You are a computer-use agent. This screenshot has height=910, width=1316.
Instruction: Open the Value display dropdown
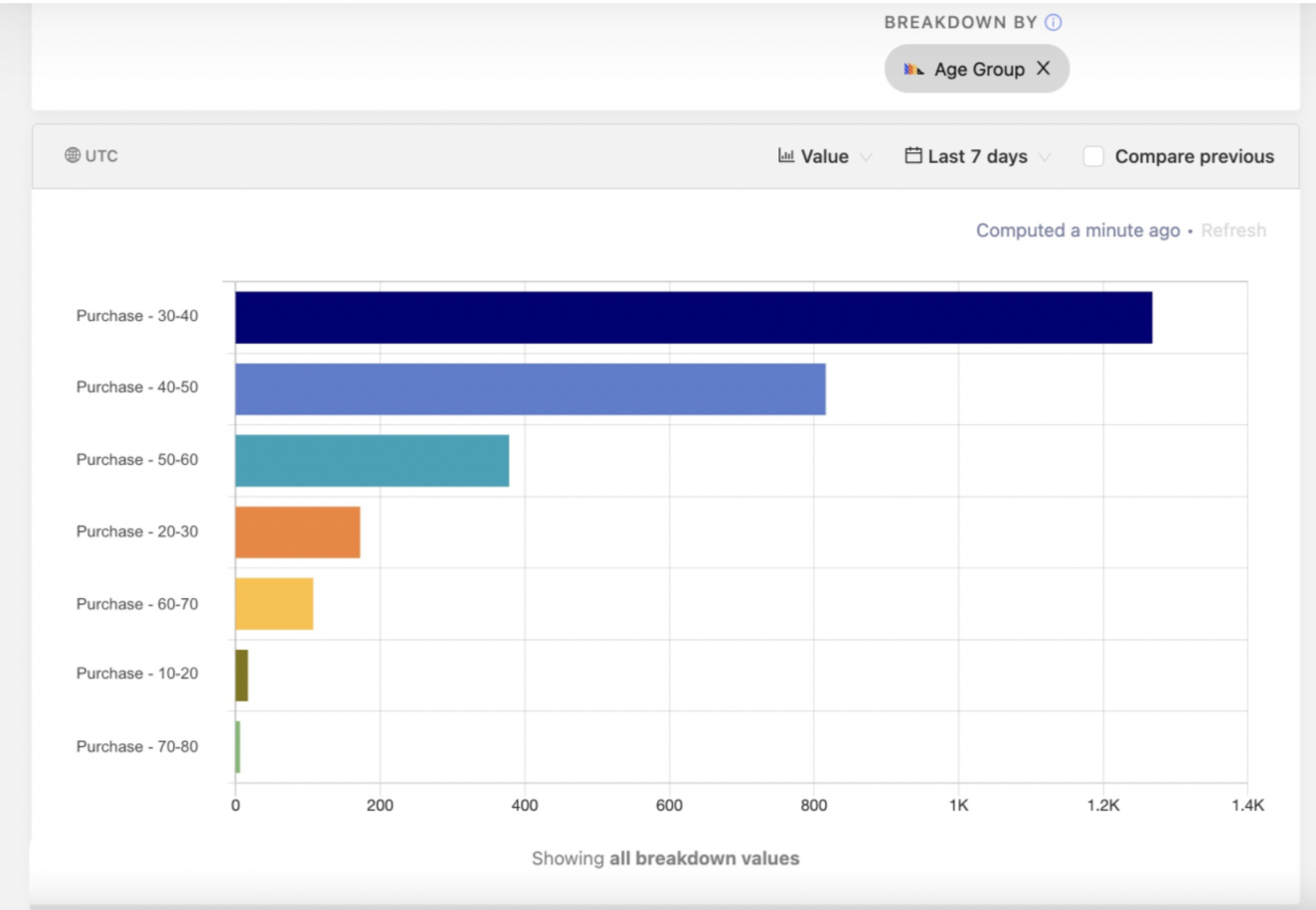[x=825, y=156]
